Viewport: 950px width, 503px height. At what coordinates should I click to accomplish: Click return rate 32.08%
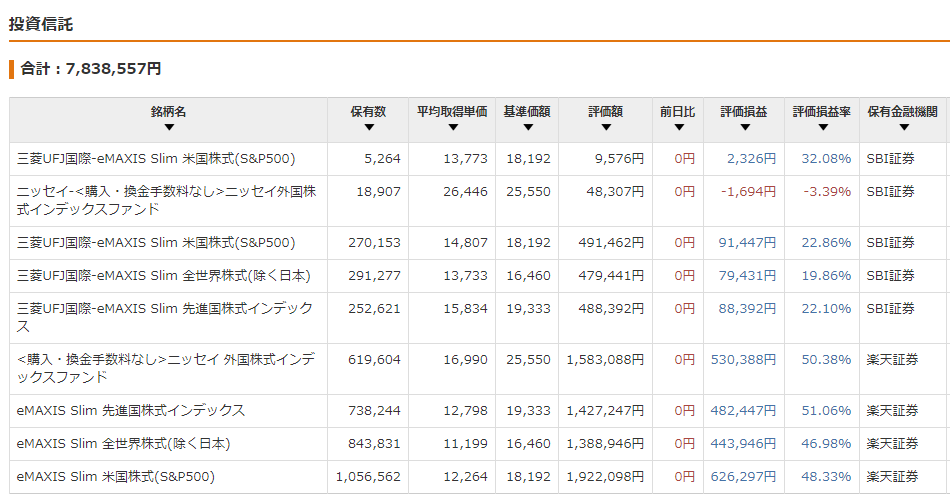pos(826,159)
